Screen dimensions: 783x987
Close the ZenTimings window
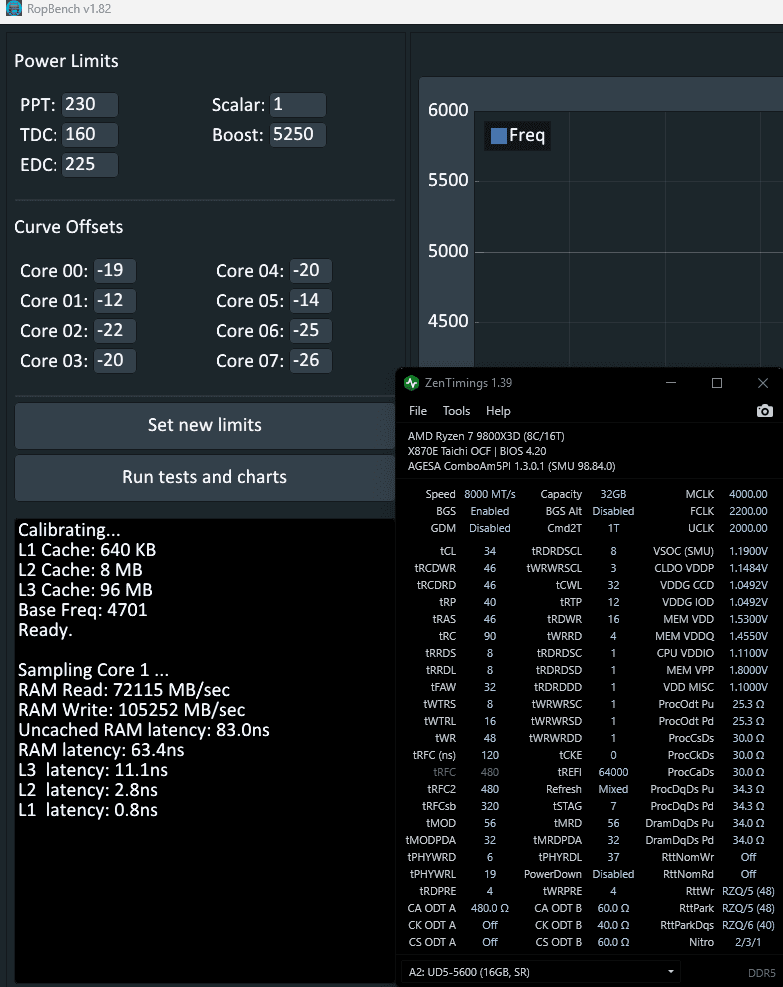pyautogui.click(x=763, y=383)
